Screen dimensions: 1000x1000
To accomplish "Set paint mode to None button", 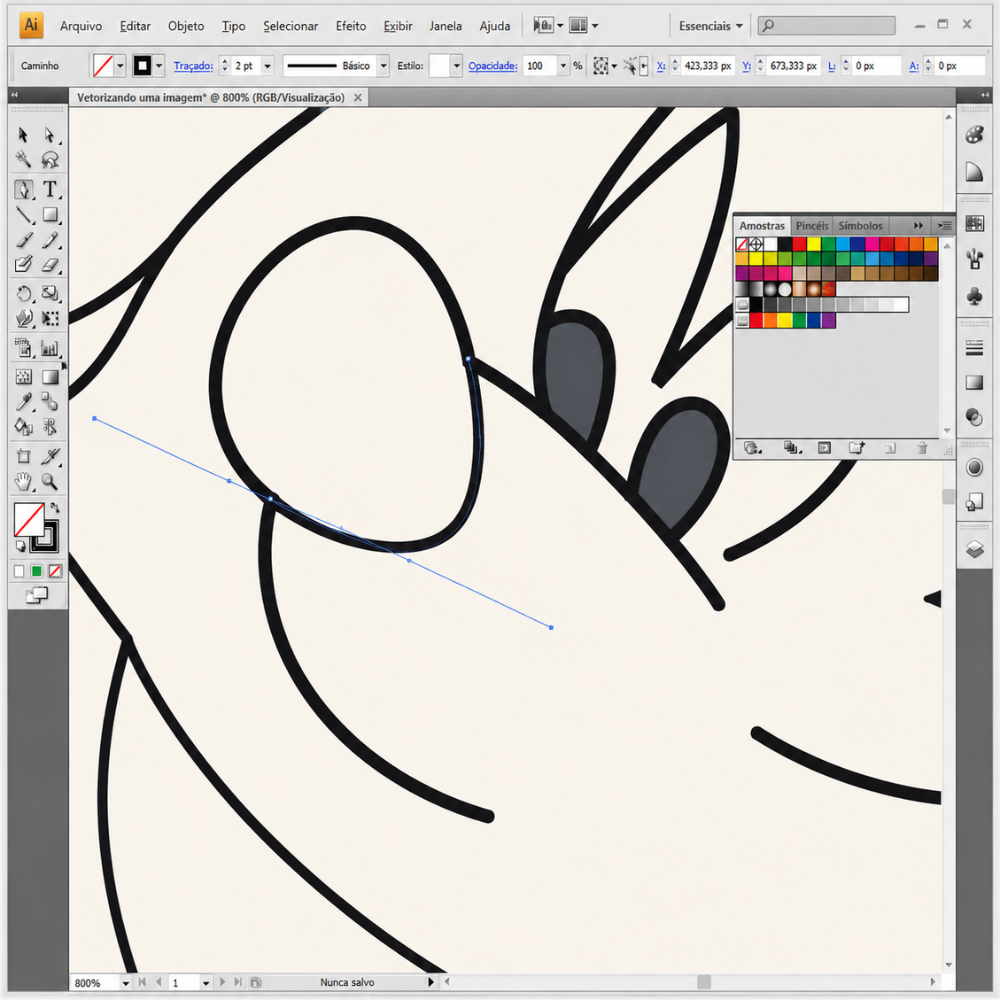I will (55, 571).
